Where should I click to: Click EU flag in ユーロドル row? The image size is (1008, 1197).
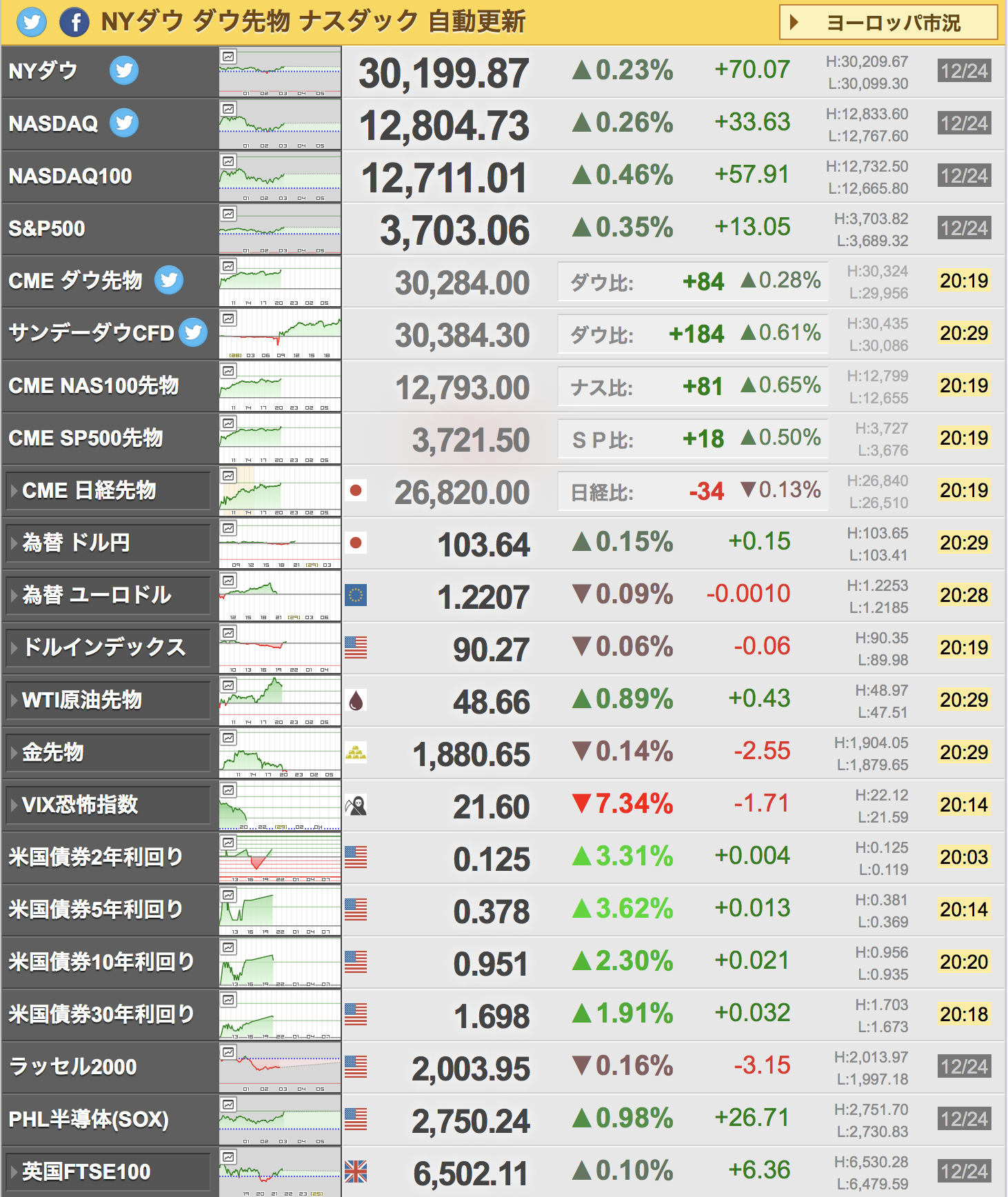pos(356,595)
